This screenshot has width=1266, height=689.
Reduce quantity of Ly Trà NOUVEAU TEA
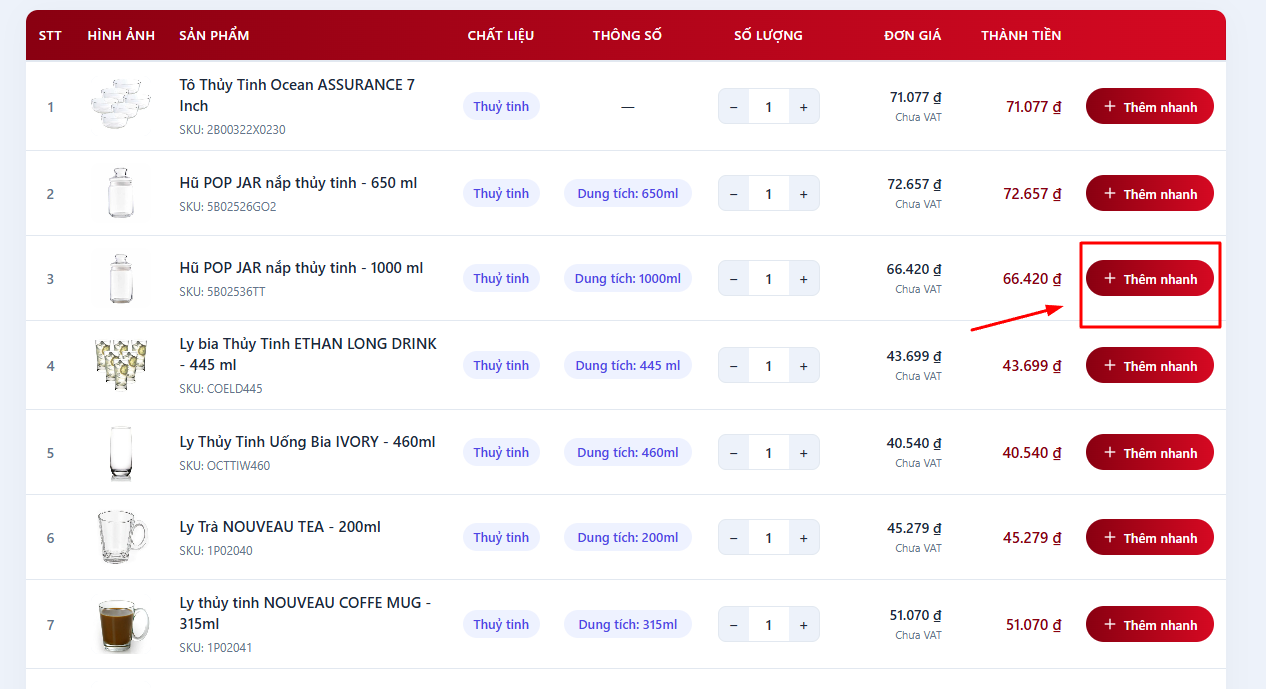point(733,538)
